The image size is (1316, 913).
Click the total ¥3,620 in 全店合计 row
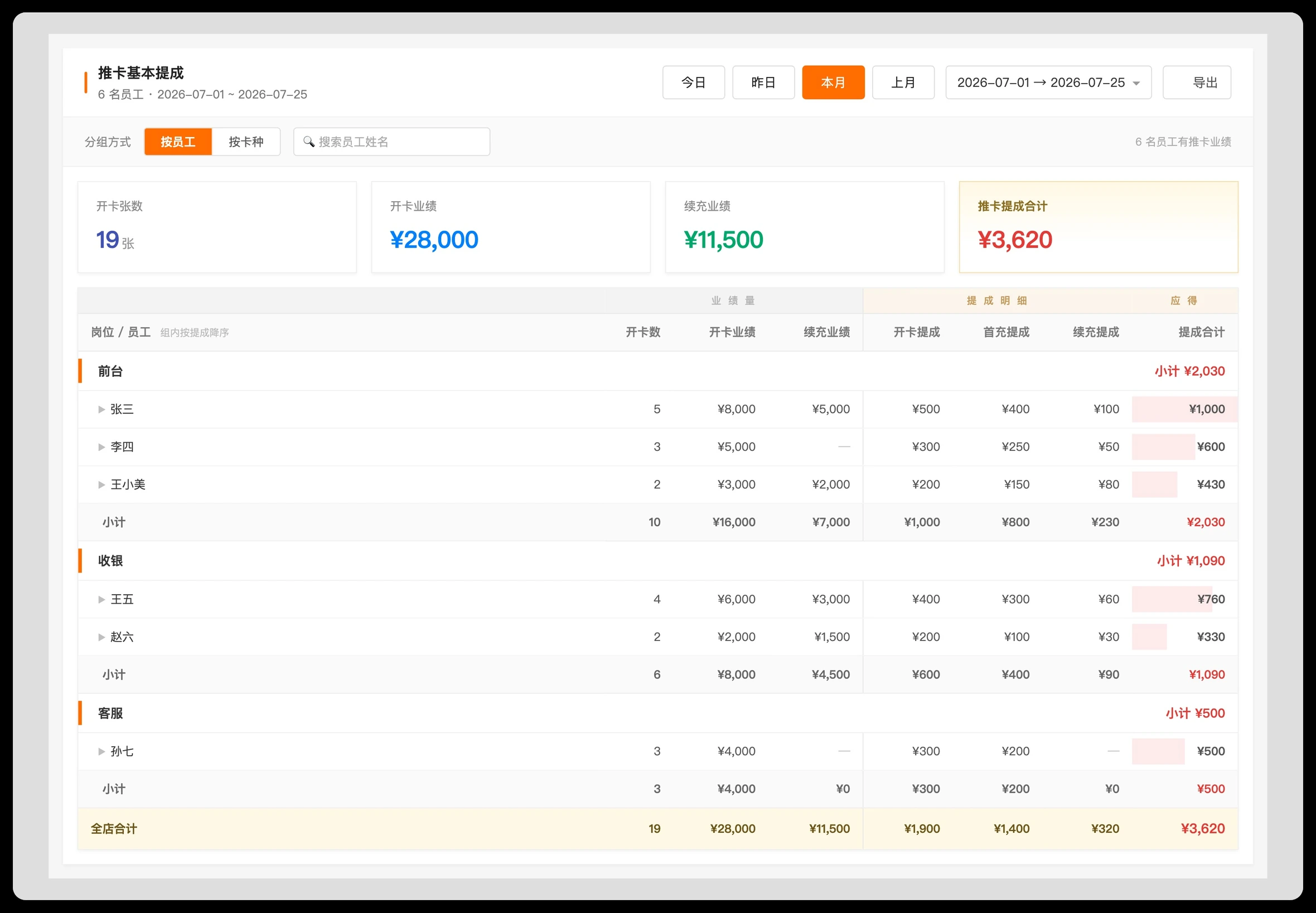click(x=1203, y=828)
